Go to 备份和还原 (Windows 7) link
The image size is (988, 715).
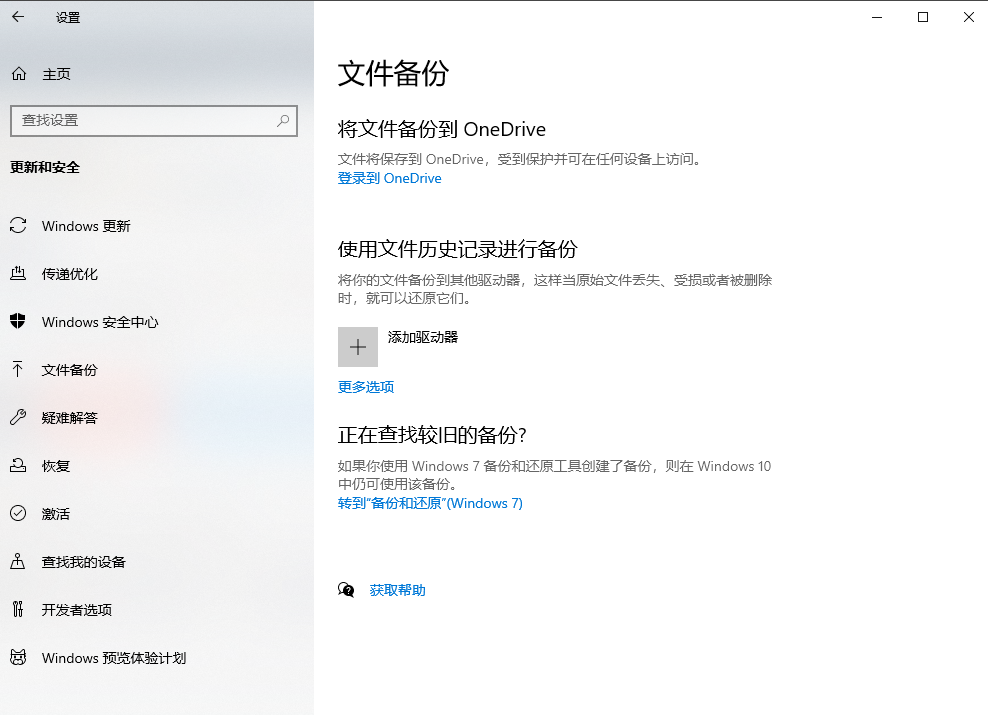click(x=430, y=503)
